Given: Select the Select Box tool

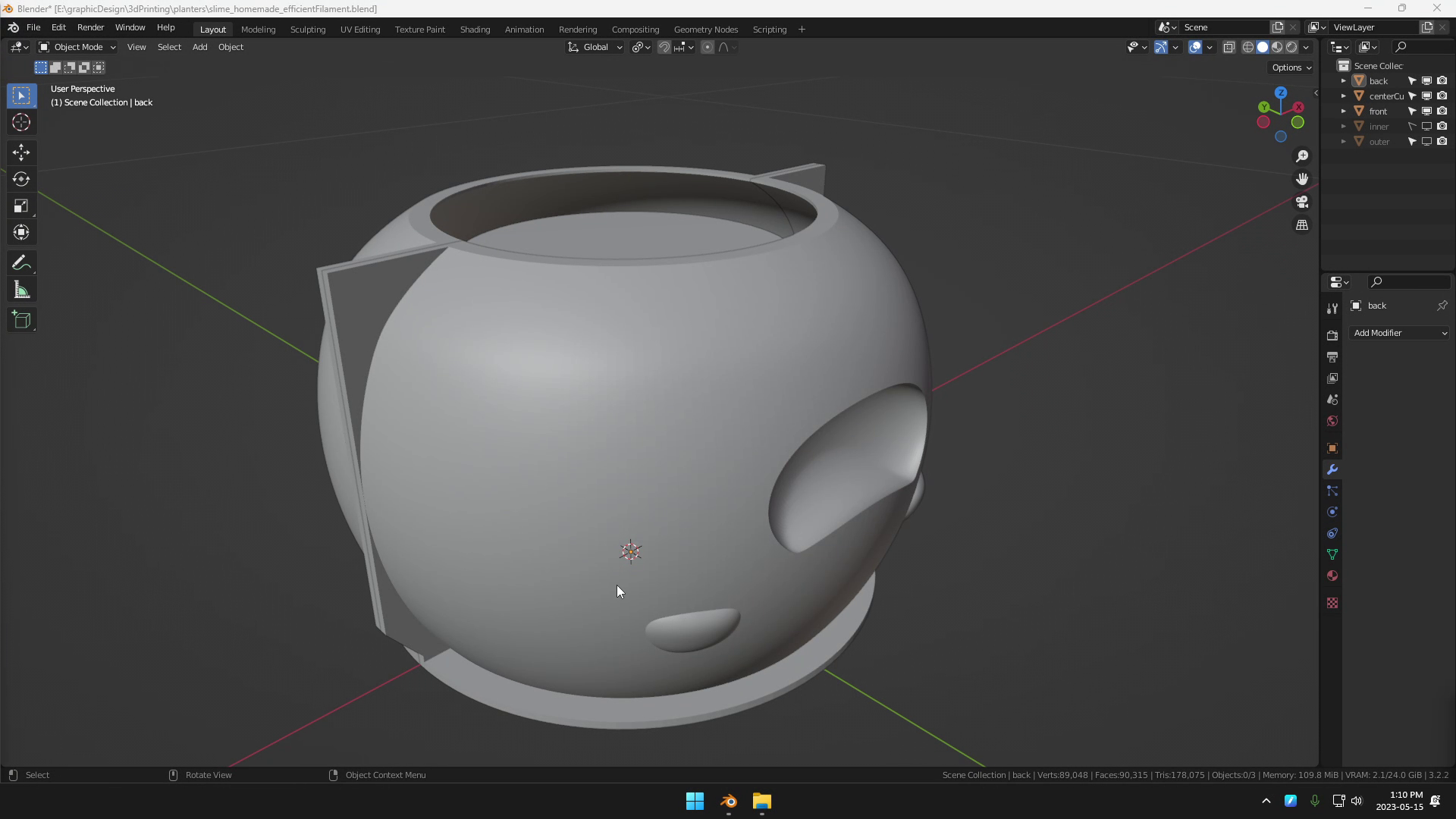Looking at the screenshot, I should 21,96.
